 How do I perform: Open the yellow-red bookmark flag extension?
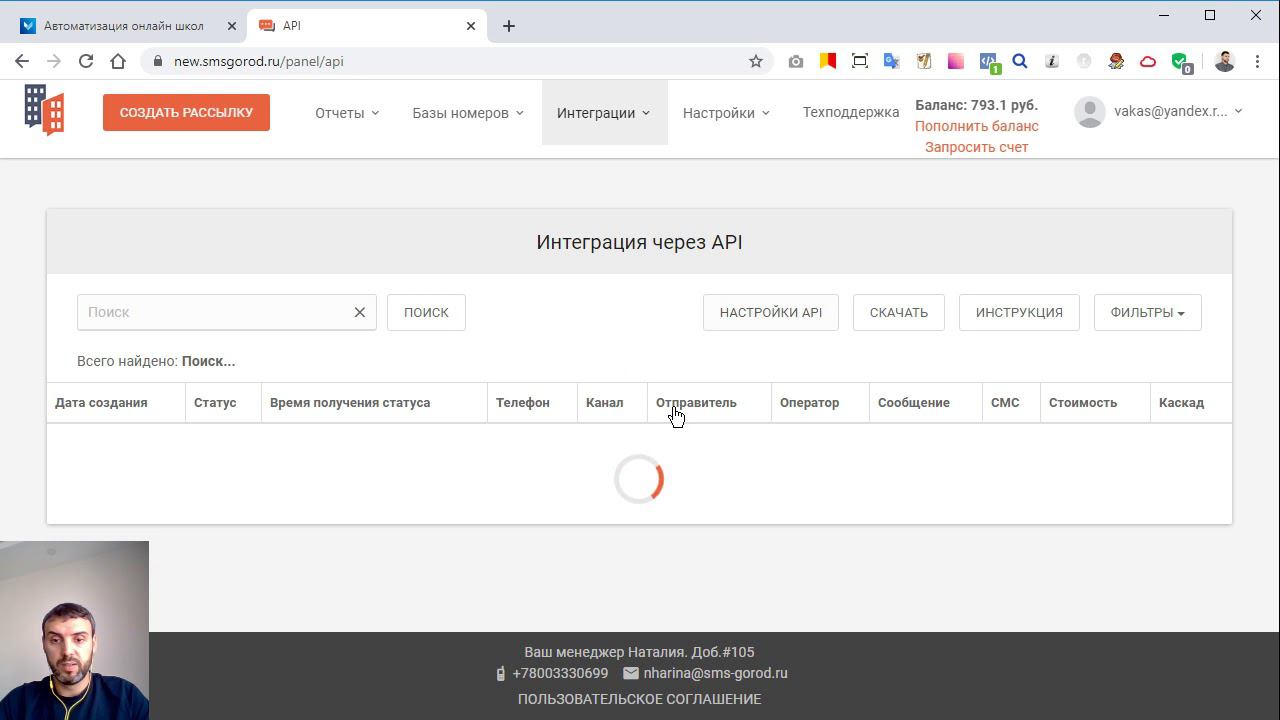click(x=828, y=61)
